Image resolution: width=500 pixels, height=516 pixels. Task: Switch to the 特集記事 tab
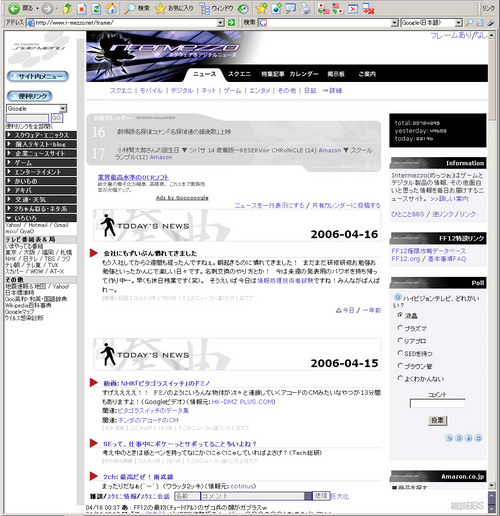[x=273, y=74]
